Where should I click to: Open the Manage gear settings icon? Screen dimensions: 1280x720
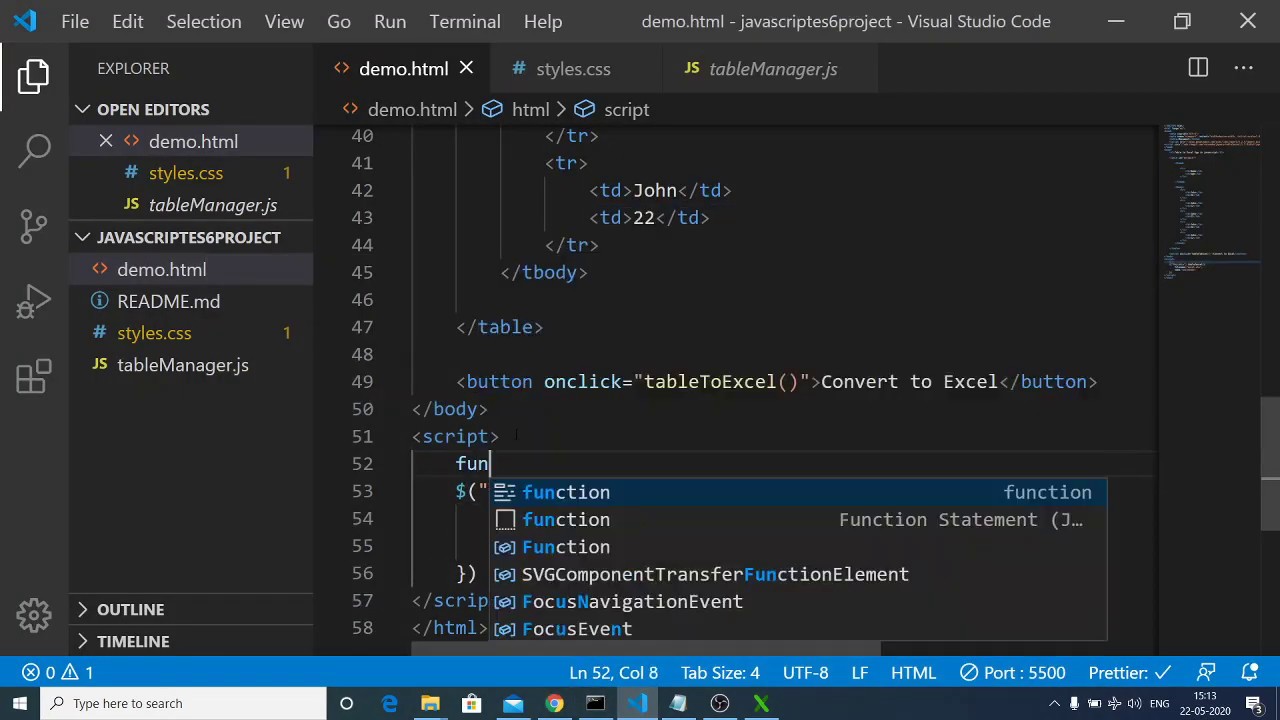point(34,615)
